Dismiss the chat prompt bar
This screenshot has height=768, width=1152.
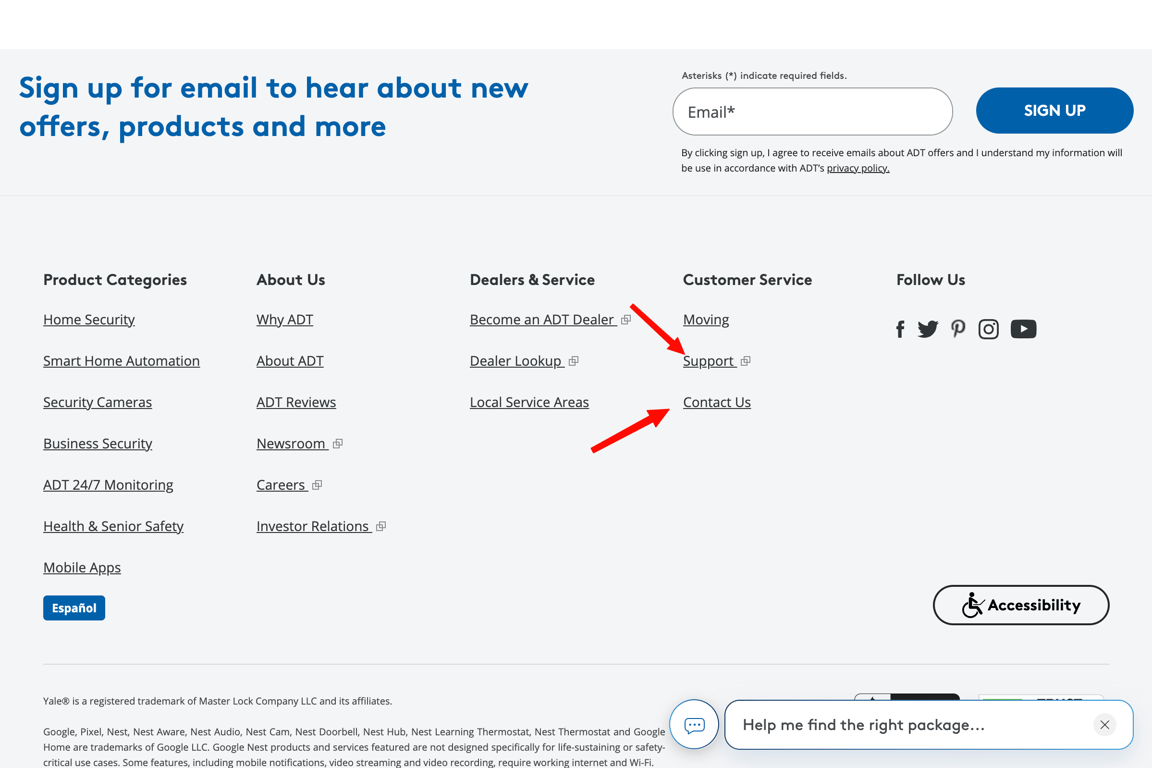[1104, 725]
